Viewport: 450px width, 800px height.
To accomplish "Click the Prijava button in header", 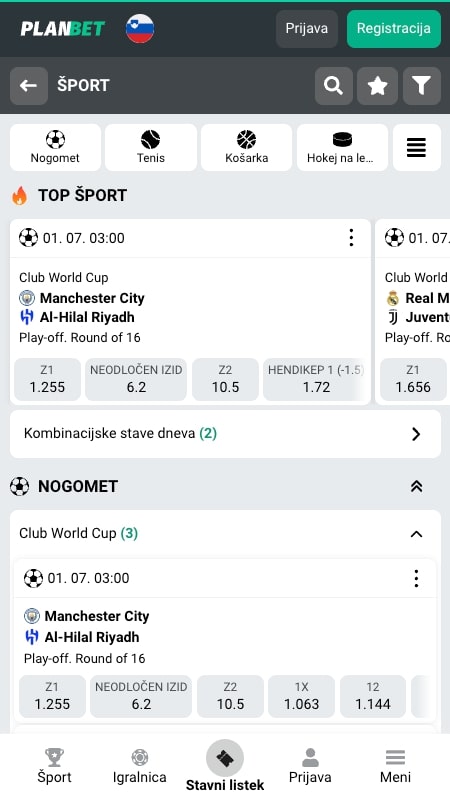I will (307, 29).
